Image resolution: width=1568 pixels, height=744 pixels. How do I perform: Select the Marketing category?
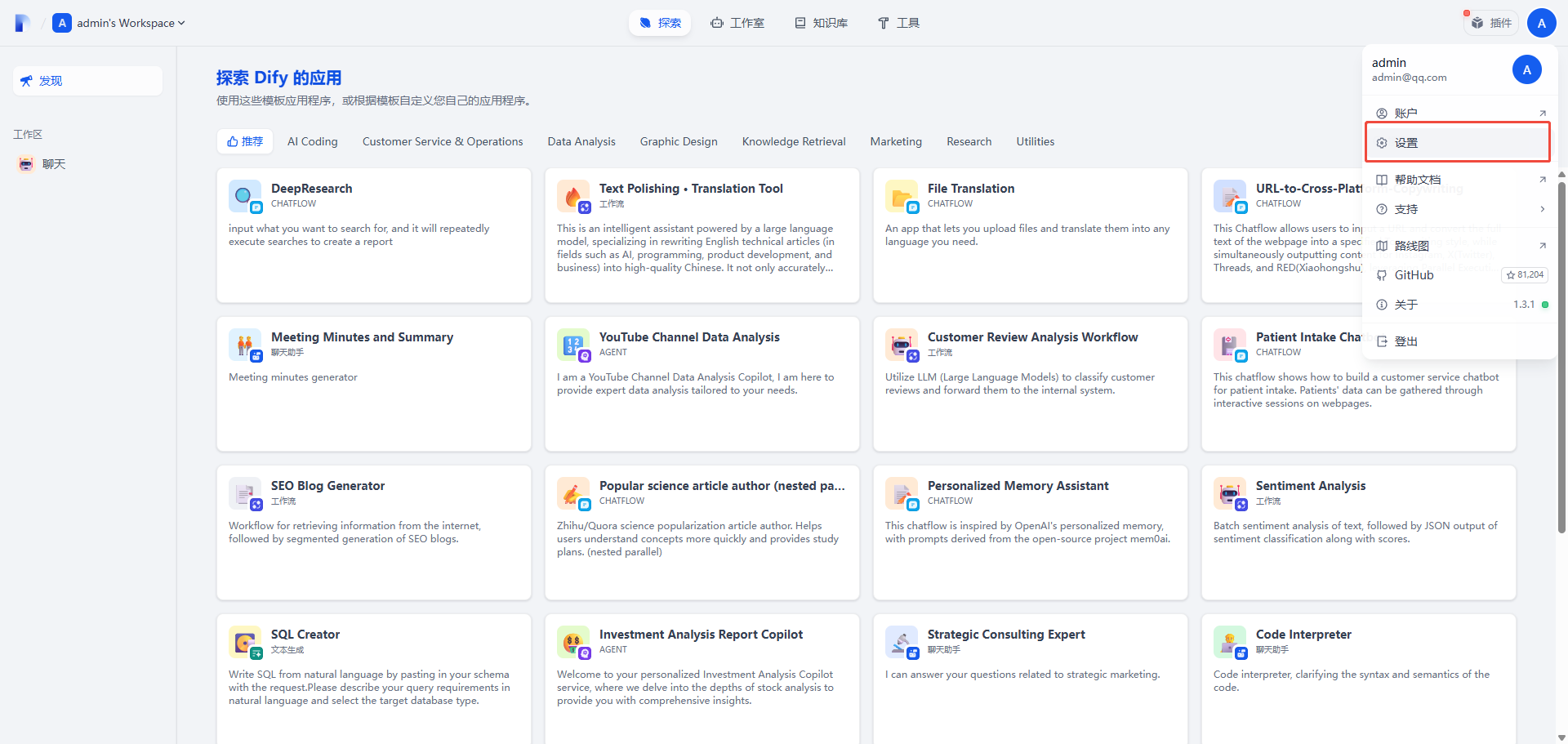896,141
